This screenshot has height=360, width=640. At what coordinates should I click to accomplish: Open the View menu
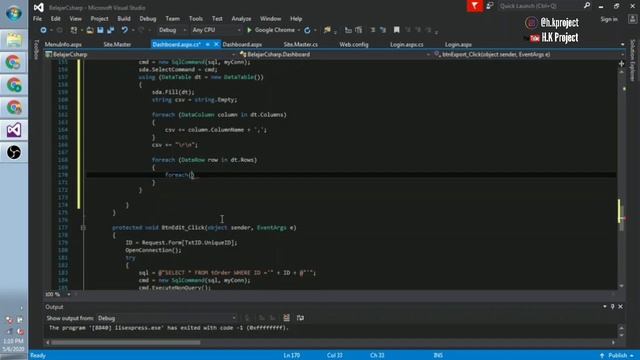[76, 19]
